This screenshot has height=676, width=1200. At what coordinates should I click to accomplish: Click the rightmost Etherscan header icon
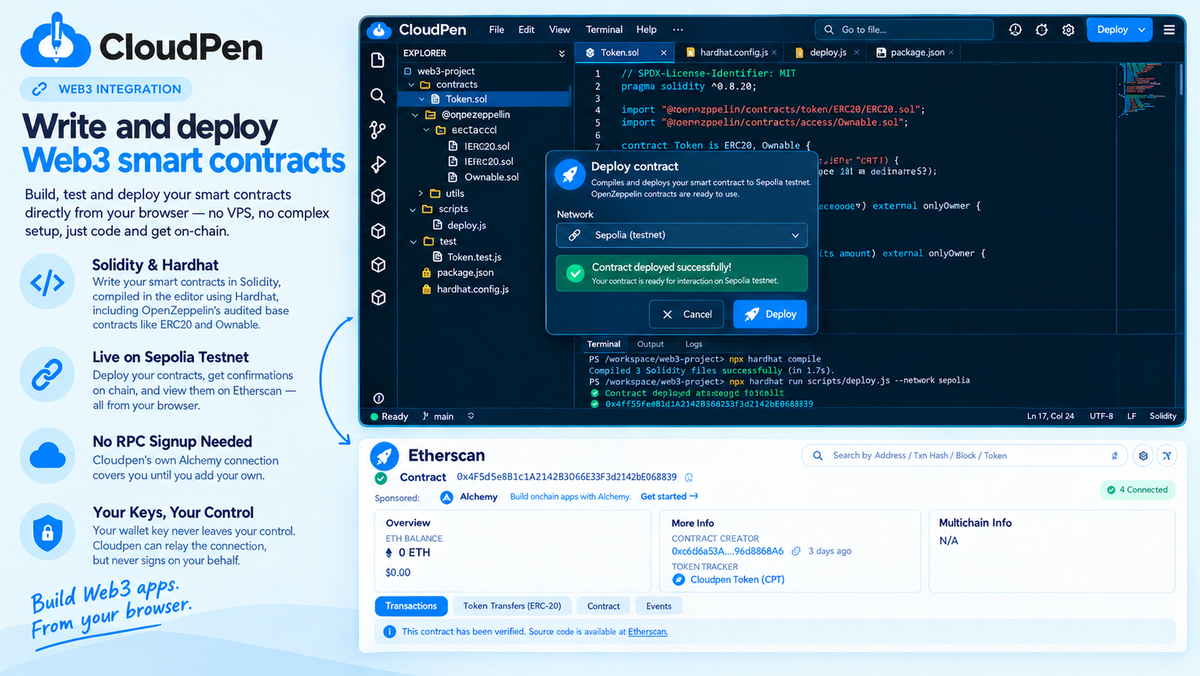pos(1166,456)
